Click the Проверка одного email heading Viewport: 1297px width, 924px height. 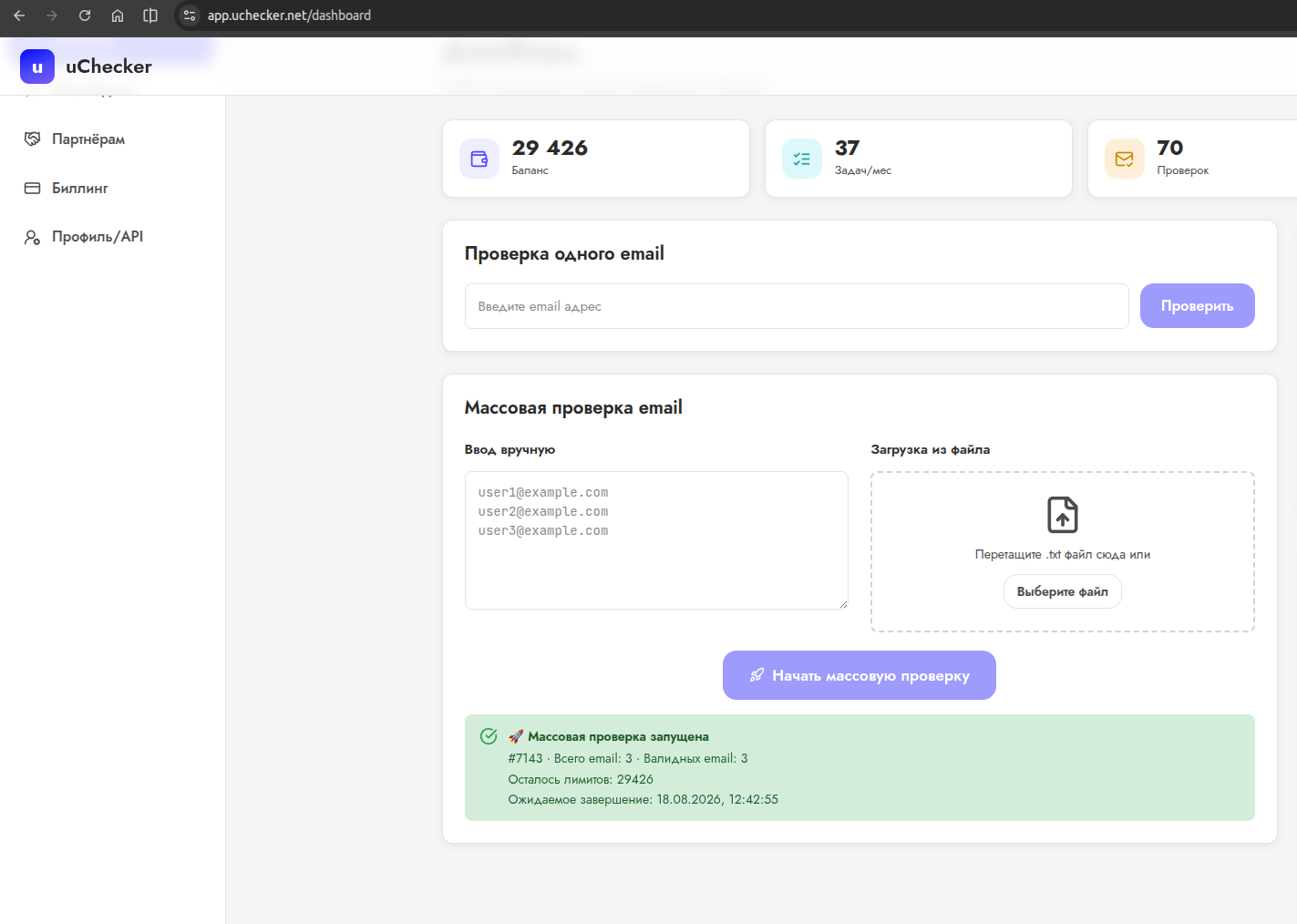(x=564, y=253)
